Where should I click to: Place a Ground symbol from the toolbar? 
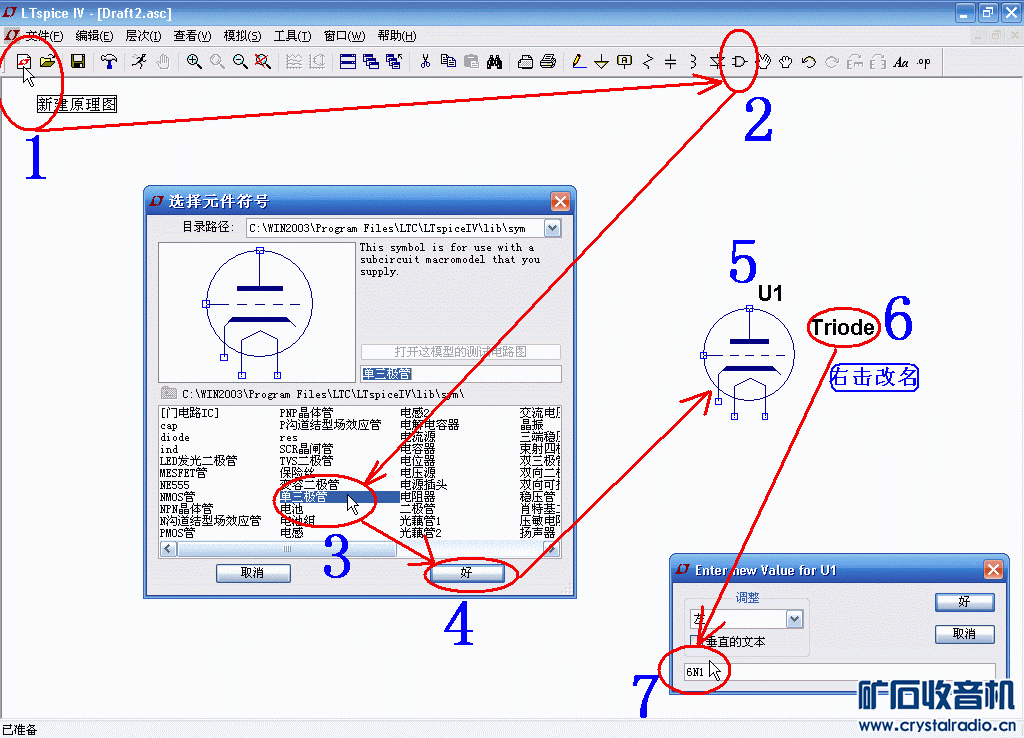coord(601,61)
